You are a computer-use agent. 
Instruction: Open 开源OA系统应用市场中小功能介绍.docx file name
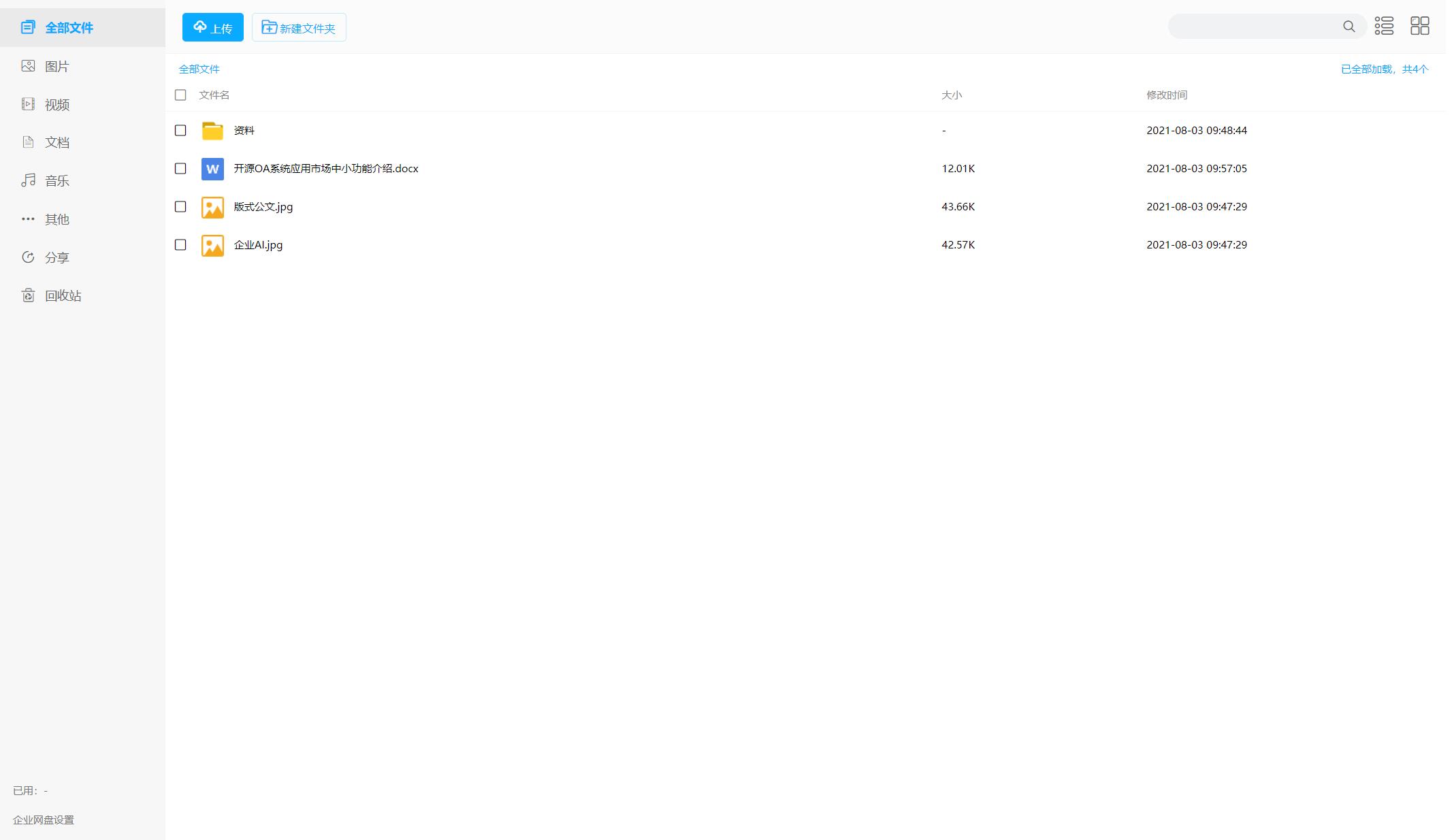coord(326,168)
